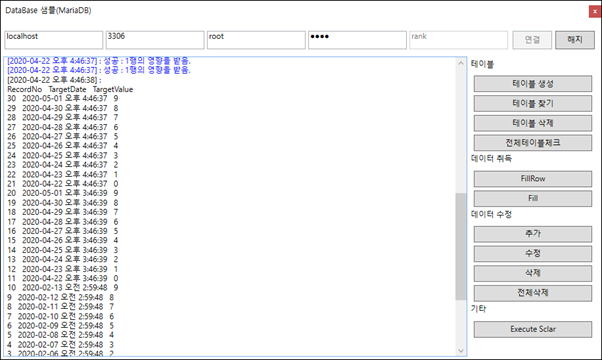The height and width of the screenshot is (360, 602).
Task: Click the log scrollbar up arrow
Action: [461, 63]
